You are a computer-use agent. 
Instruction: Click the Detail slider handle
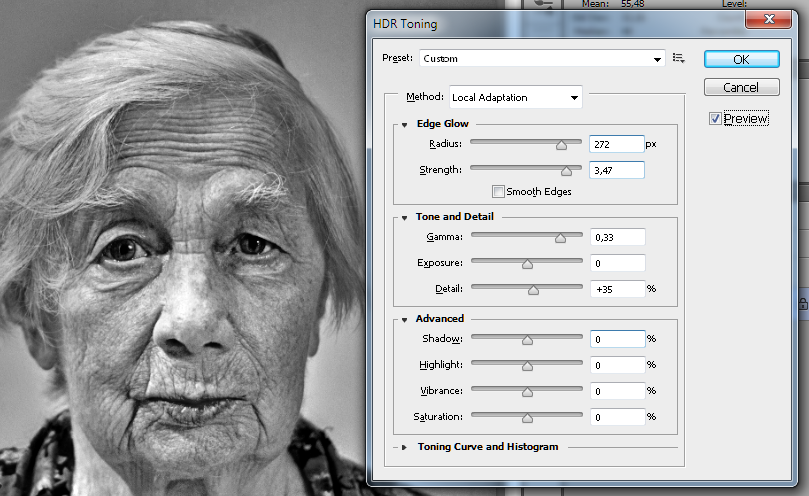point(533,290)
